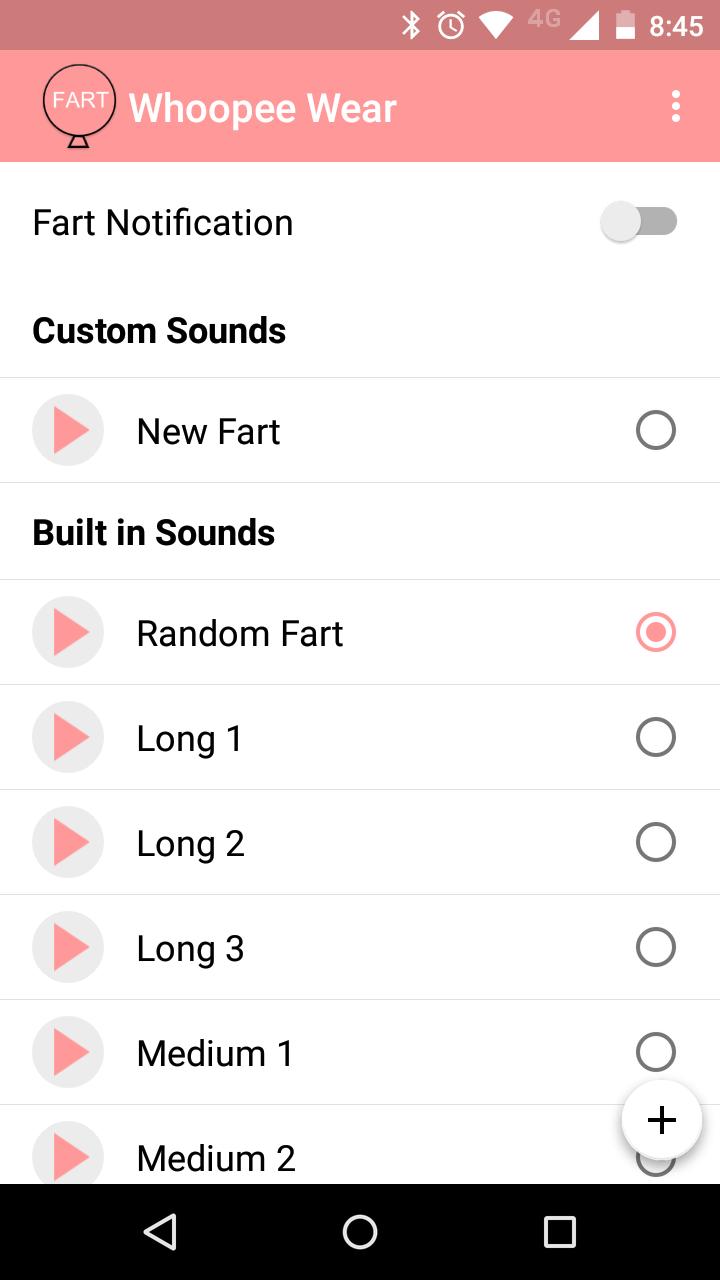The height and width of the screenshot is (1280, 720).
Task: Play the Medium 1 sound
Action: point(68,1053)
